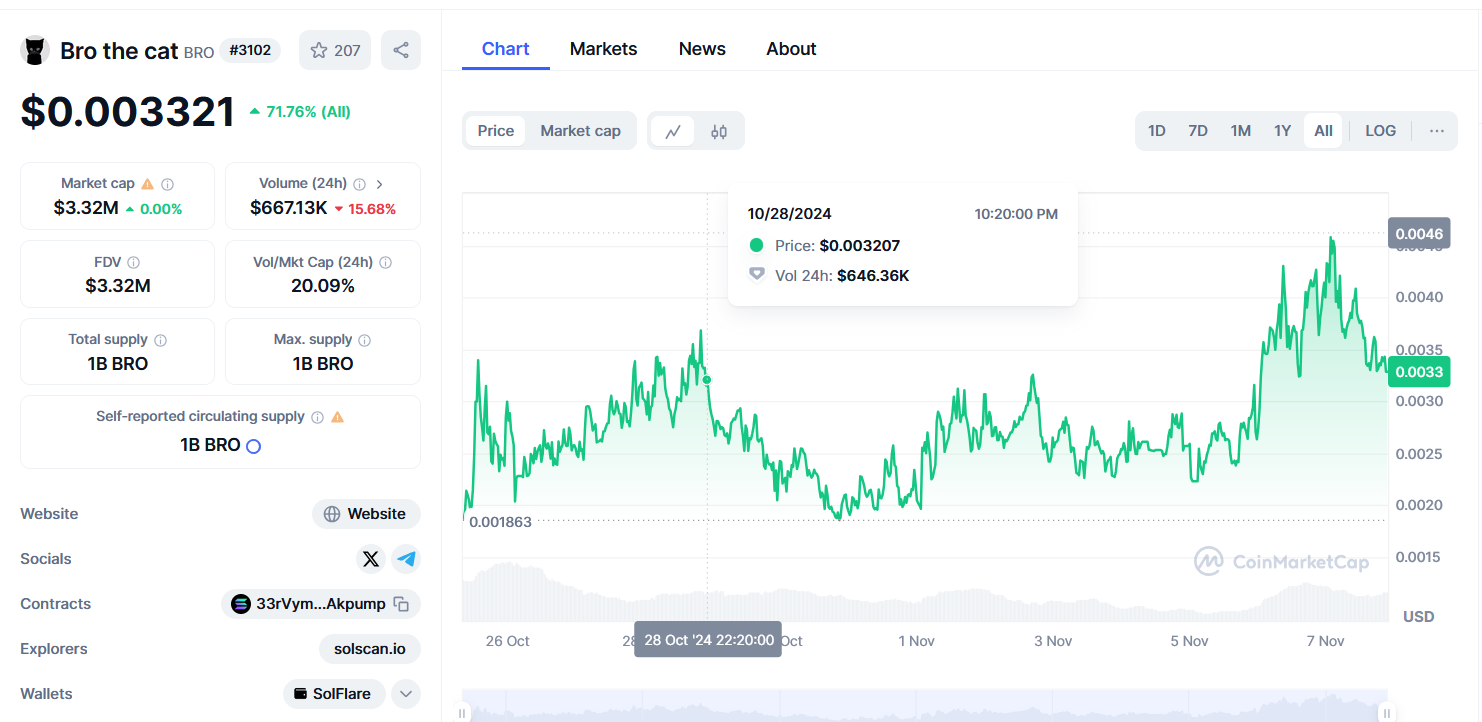Click the Market cap warning triangle
Viewport: 1482px width, 722px height.
coord(148,184)
